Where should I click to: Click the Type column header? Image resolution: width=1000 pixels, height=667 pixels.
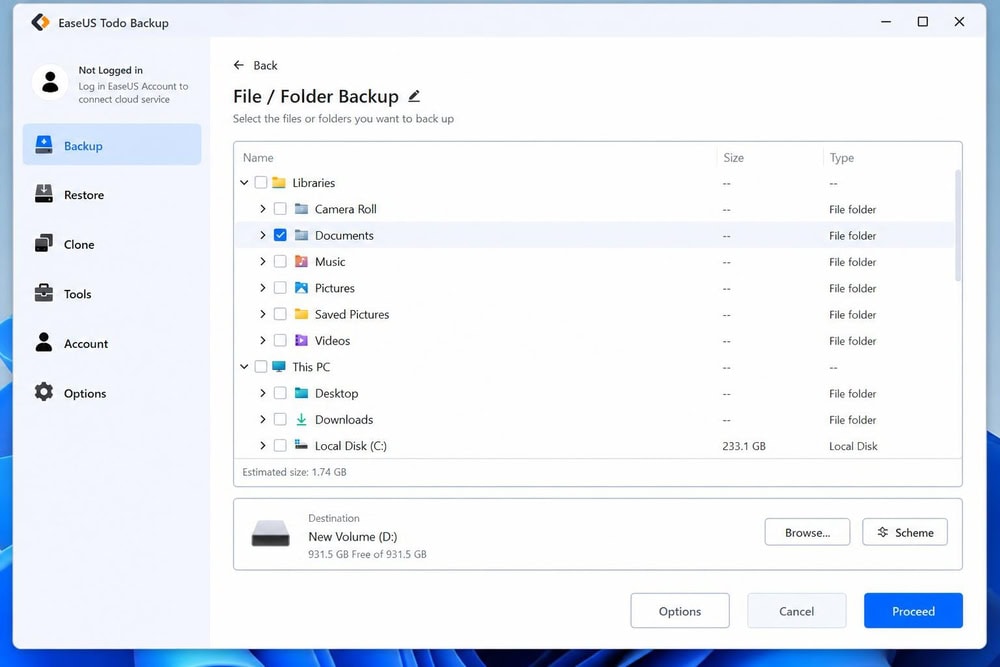pos(842,158)
